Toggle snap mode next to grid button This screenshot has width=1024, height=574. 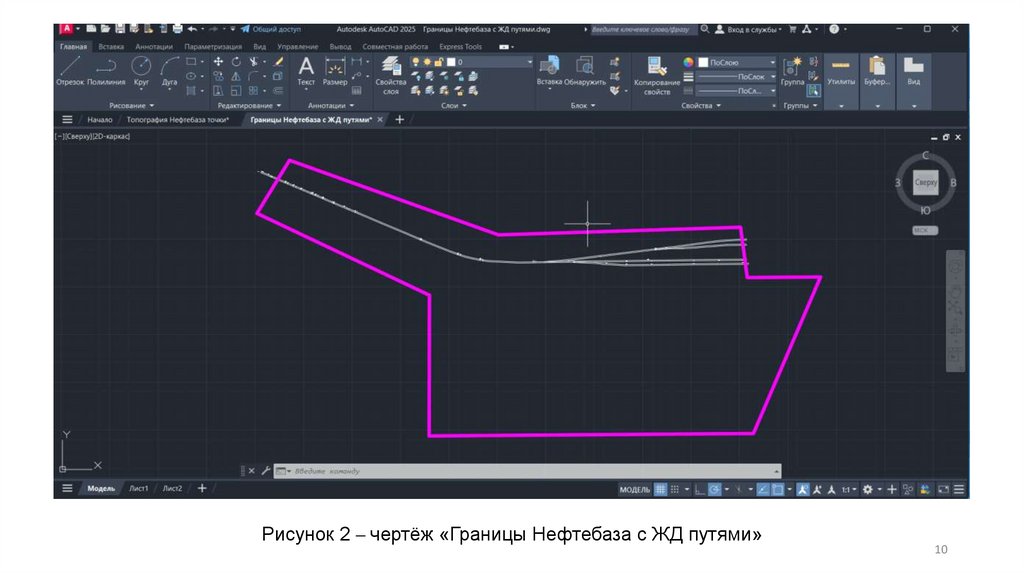point(677,489)
